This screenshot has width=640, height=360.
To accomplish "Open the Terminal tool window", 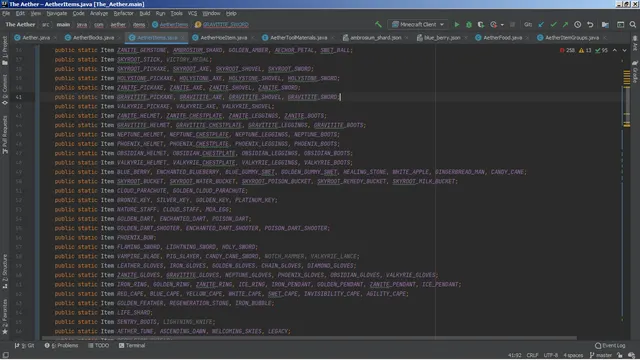I will [x=132, y=345].
